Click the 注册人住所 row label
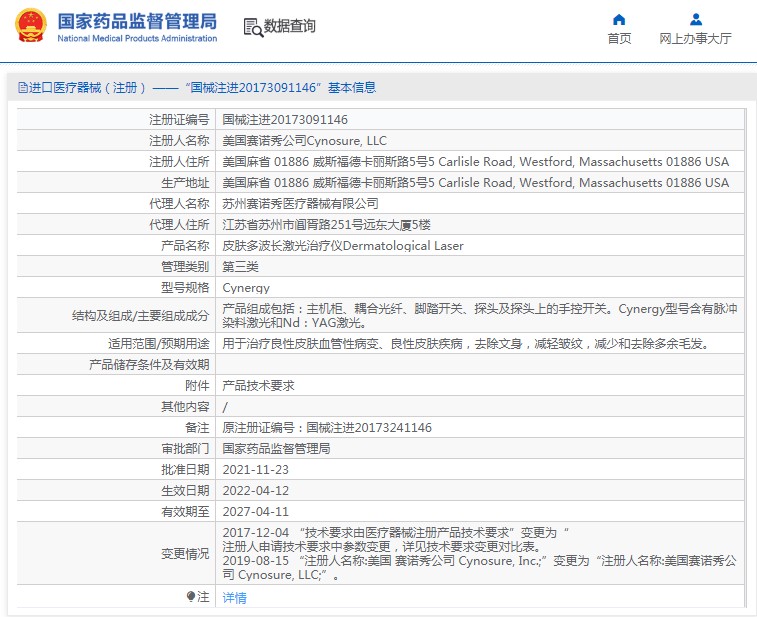 point(179,162)
